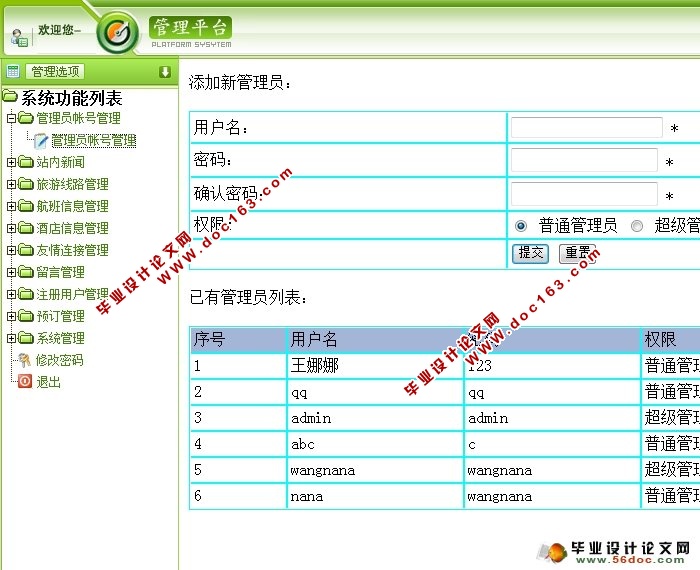
Task: Open 注册用户管理 in the sidebar
Action: pos(72,294)
